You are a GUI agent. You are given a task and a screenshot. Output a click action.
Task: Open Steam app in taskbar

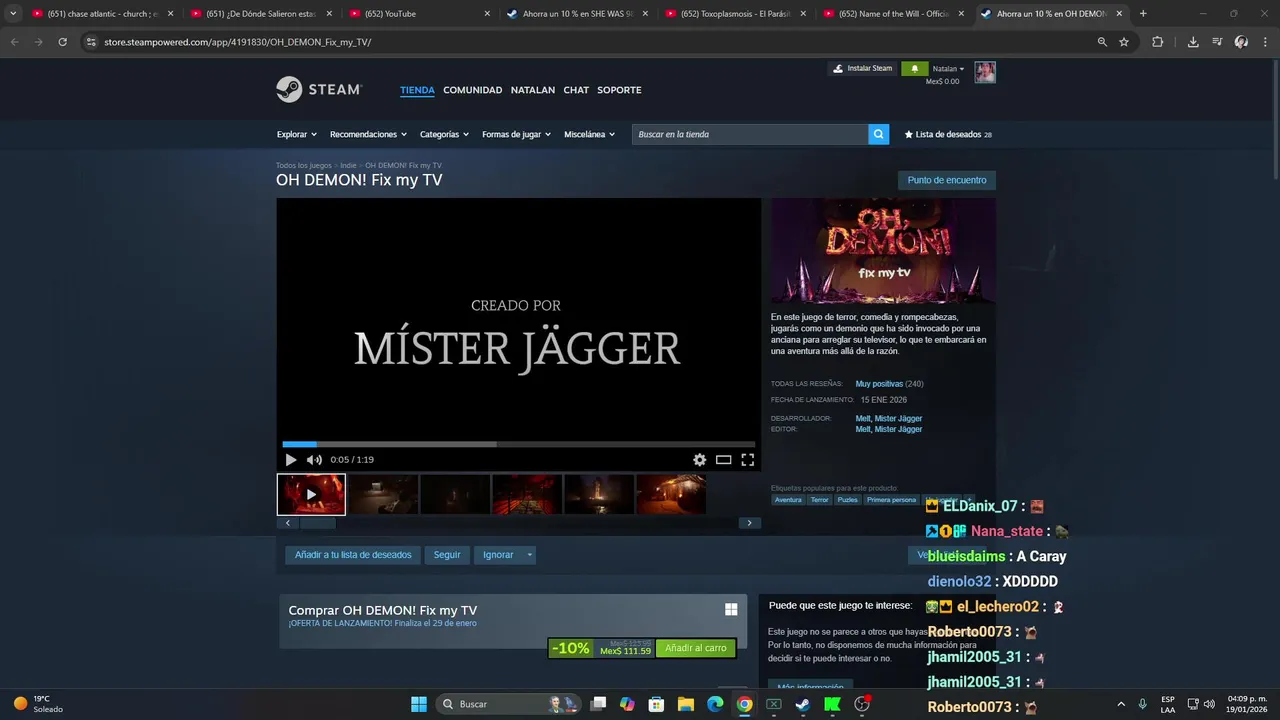tap(803, 704)
